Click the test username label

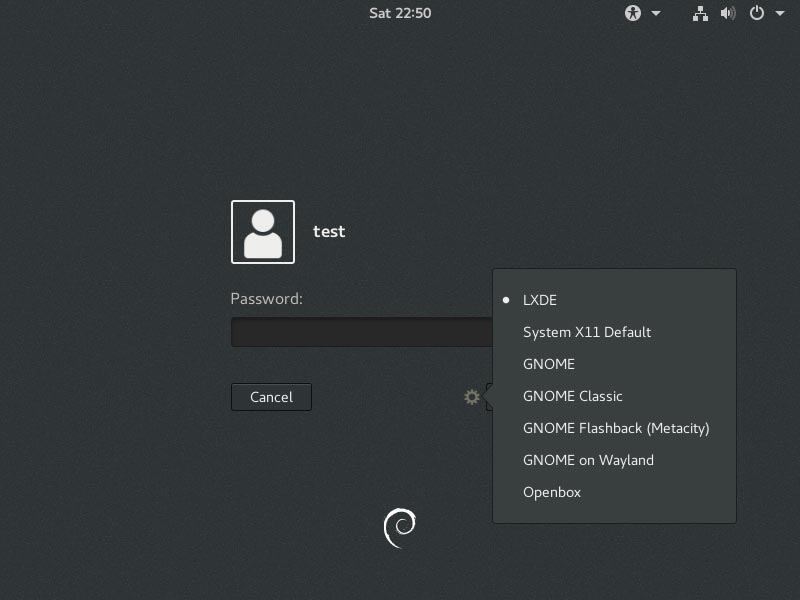329,232
